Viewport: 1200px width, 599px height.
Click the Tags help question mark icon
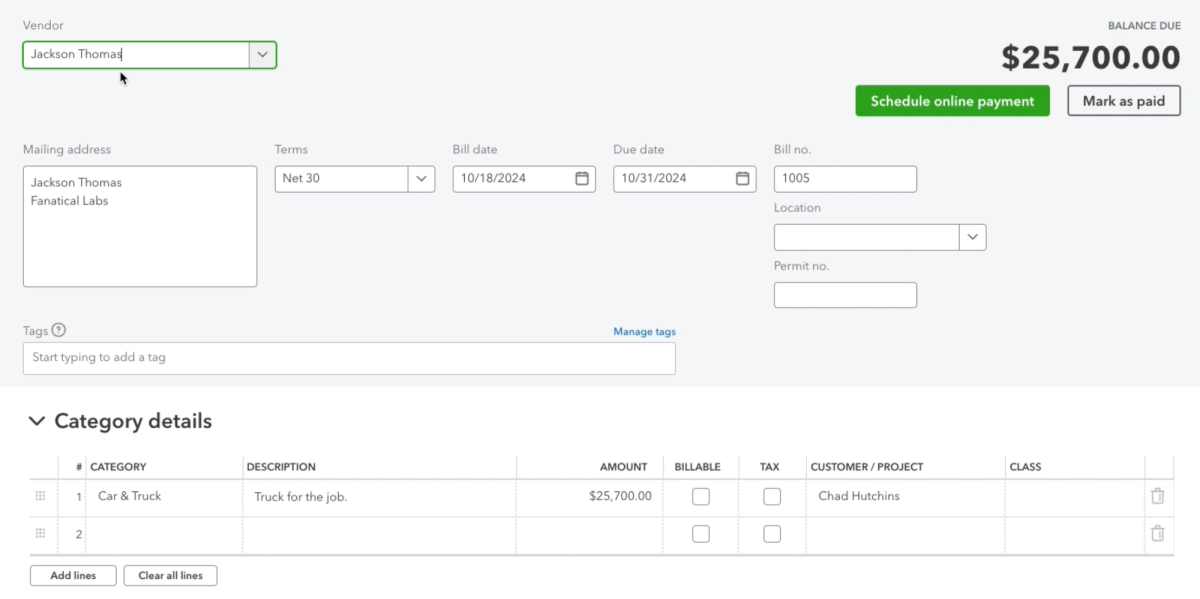pos(59,330)
